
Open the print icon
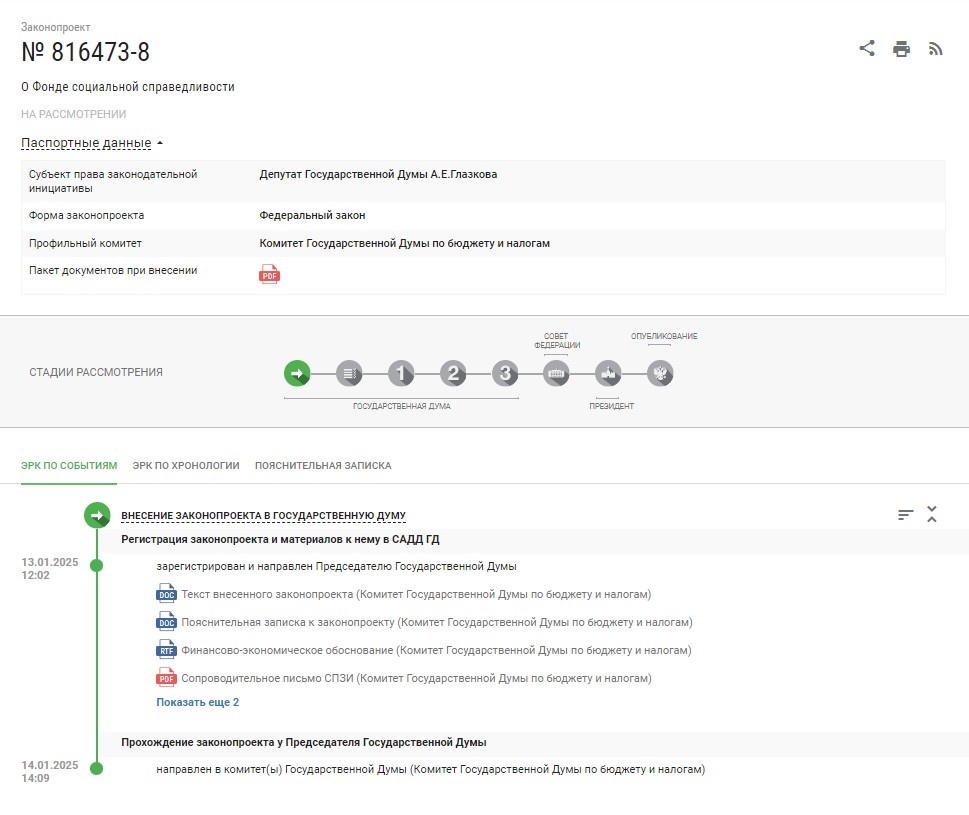click(901, 47)
